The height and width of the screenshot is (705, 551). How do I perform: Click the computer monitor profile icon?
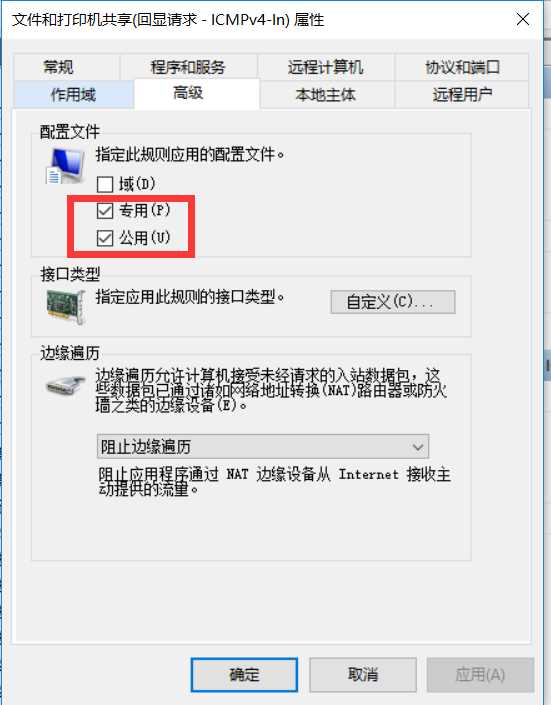tap(66, 165)
